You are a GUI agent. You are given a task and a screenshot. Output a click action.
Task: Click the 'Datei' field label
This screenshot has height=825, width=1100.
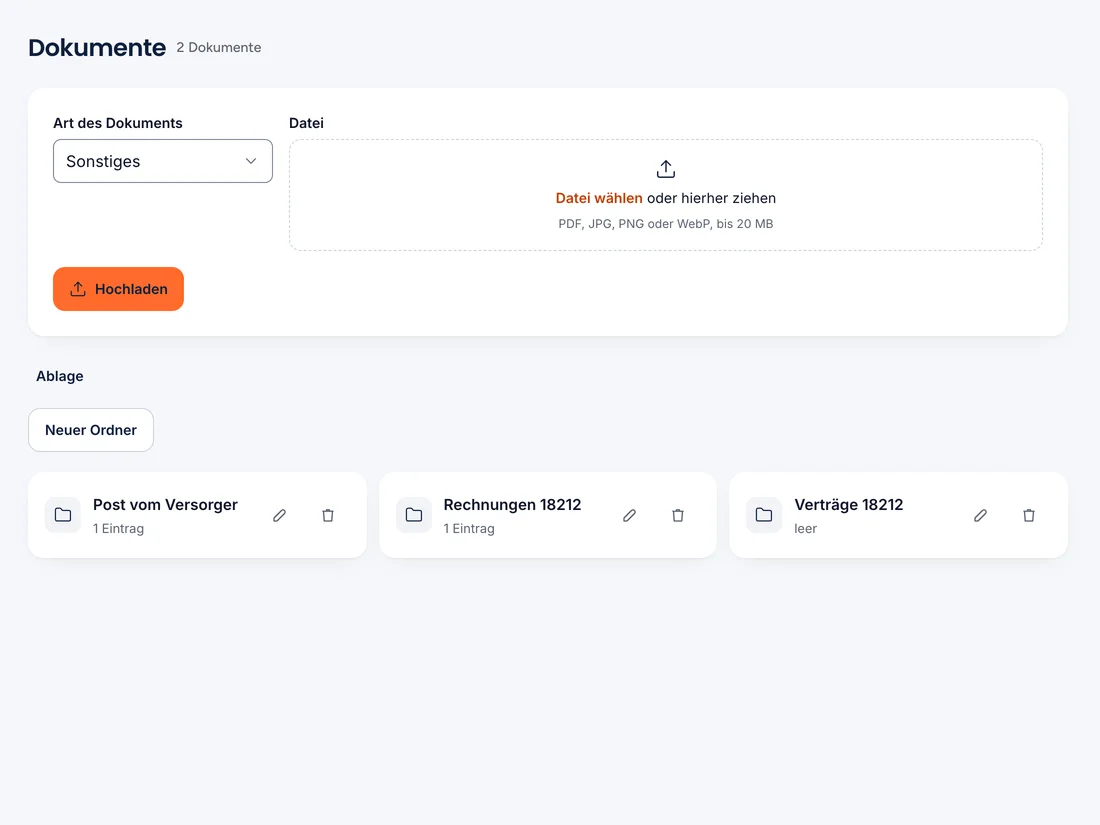tap(307, 123)
